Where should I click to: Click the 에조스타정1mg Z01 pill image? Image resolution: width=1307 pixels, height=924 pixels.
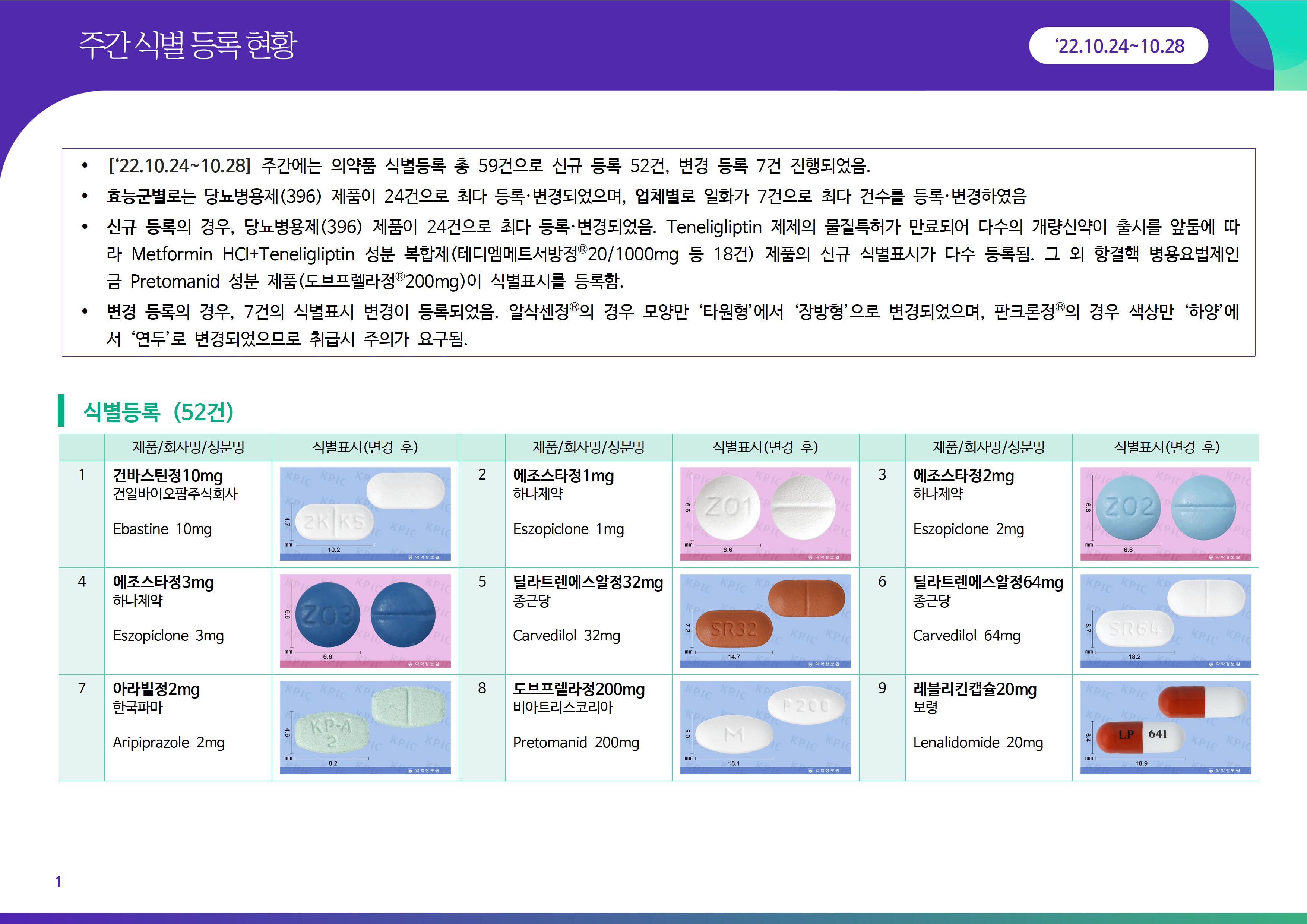(x=765, y=513)
